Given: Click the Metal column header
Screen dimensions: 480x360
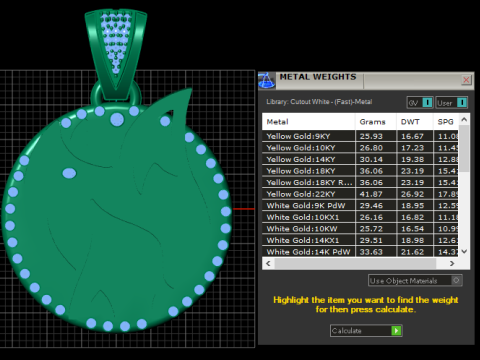Looking at the screenshot, I should click(x=308, y=122).
